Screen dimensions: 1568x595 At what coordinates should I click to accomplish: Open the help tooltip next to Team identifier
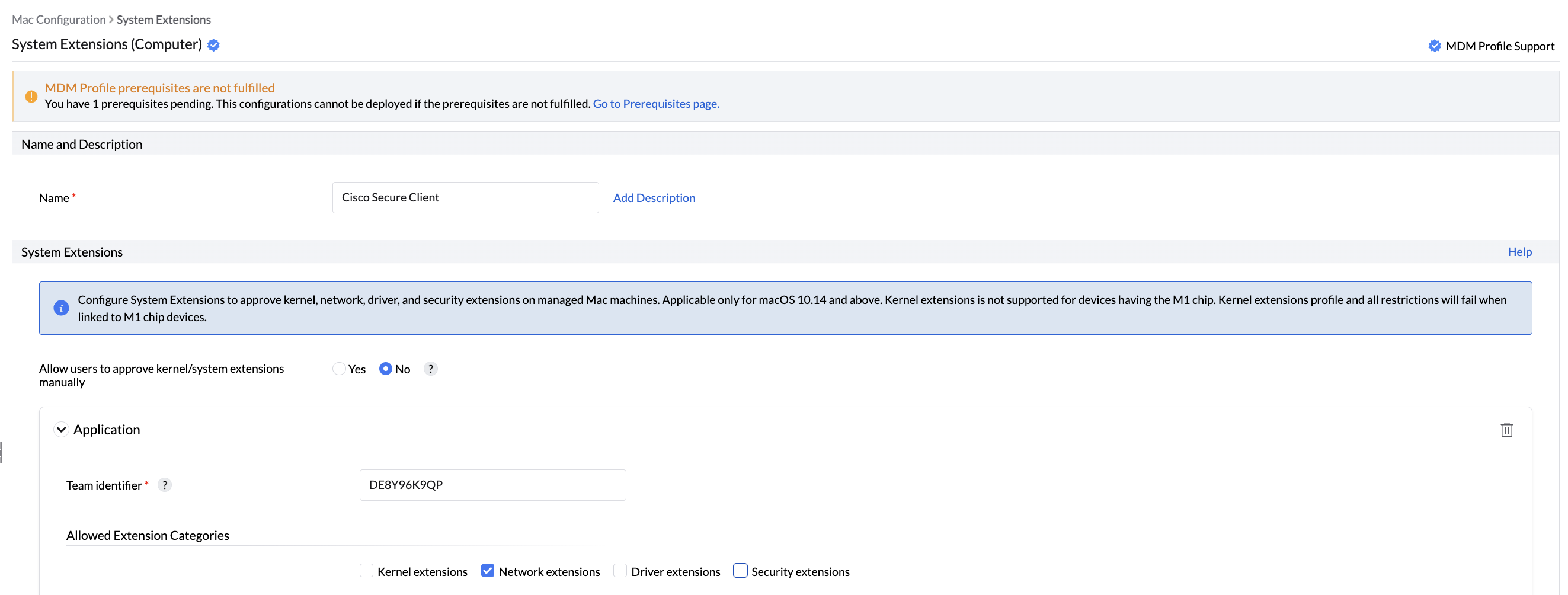tap(165, 485)
